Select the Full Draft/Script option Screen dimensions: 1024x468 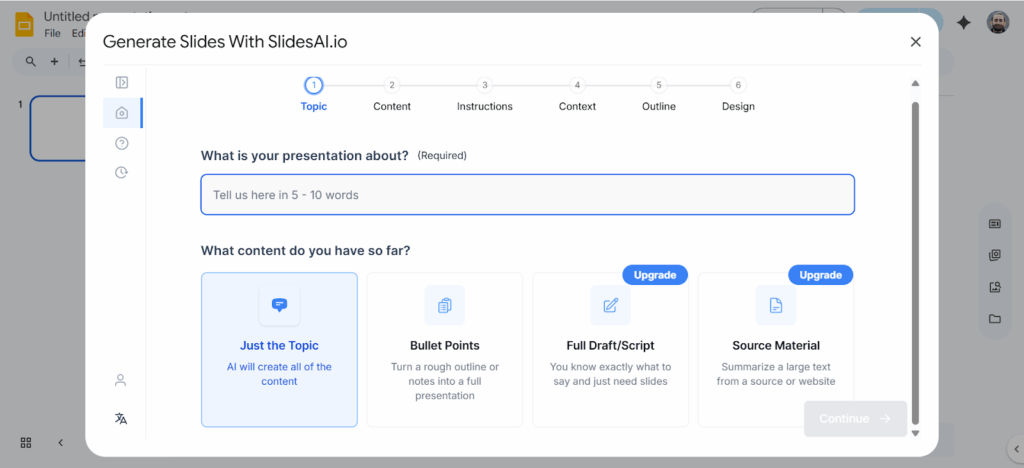click(x=610, y=349)
